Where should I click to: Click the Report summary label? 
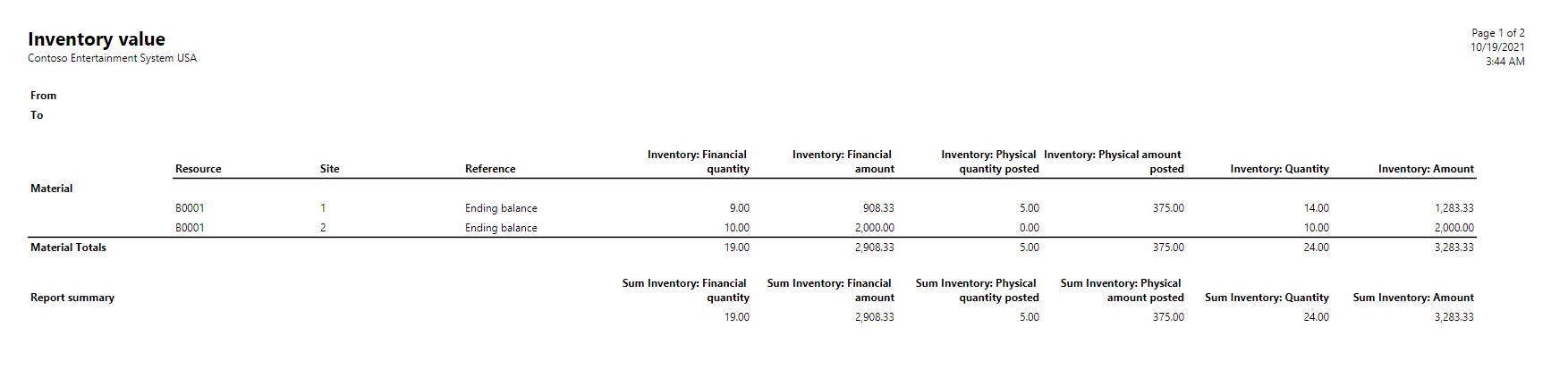[x=72, y=298]
